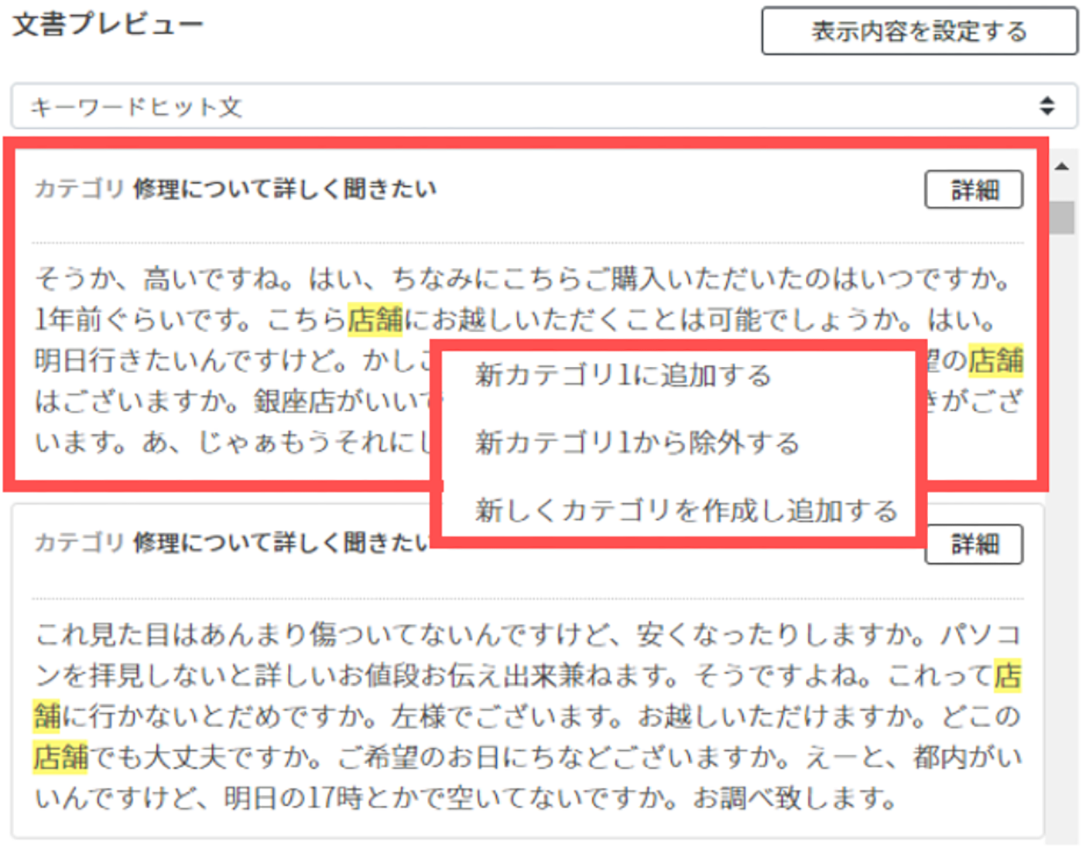Image resolution: width=1086 pixels, height=850 pixels.
Task: Click the dropdown's up-down arrow icon
Action: 1047,106
